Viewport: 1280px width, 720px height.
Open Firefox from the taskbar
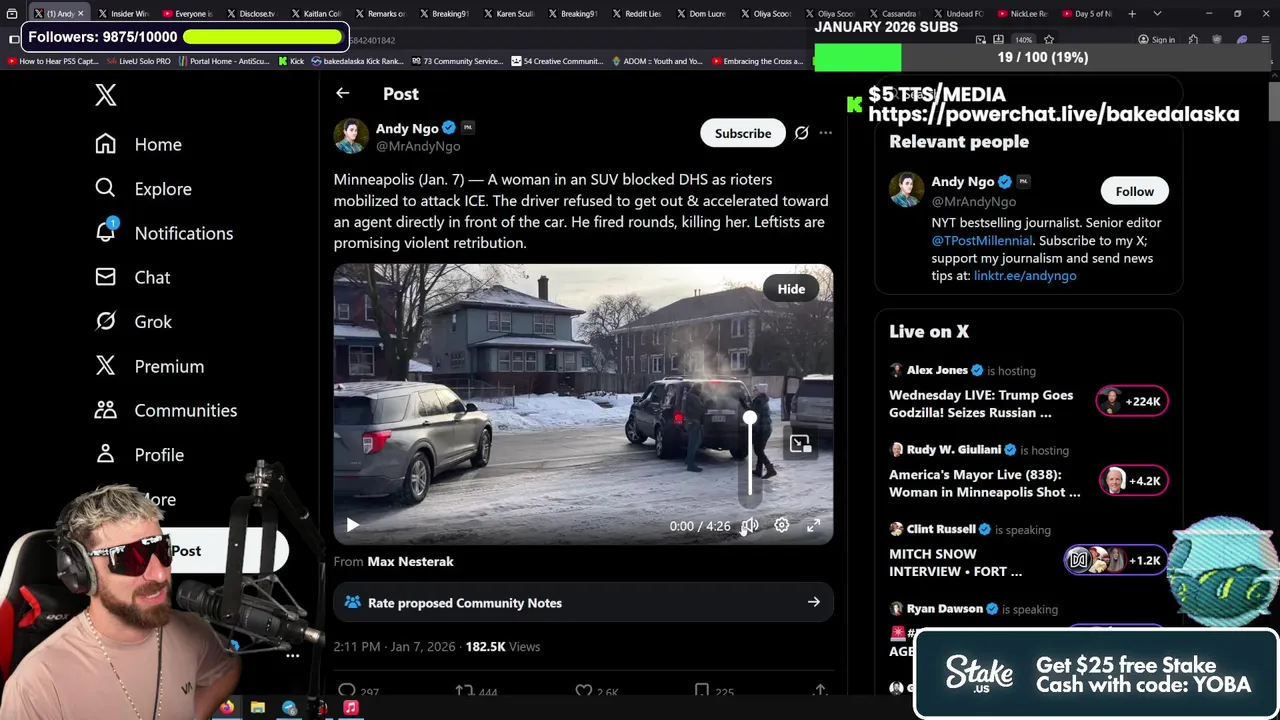pos(227,707)
